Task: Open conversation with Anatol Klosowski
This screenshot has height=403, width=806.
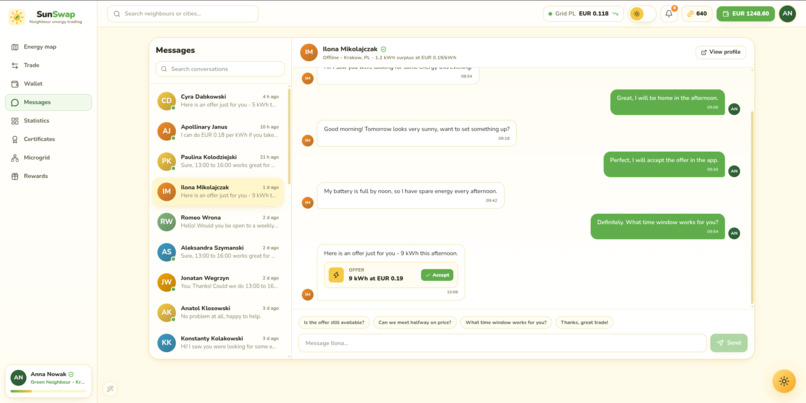Action: [218, 313]
